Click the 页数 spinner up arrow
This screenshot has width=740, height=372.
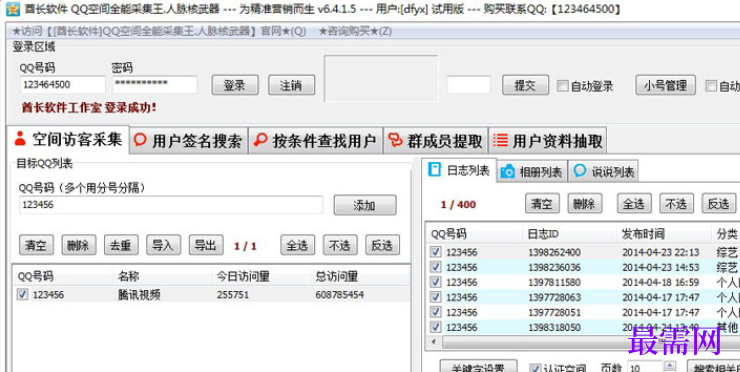[x=669, y=365]
